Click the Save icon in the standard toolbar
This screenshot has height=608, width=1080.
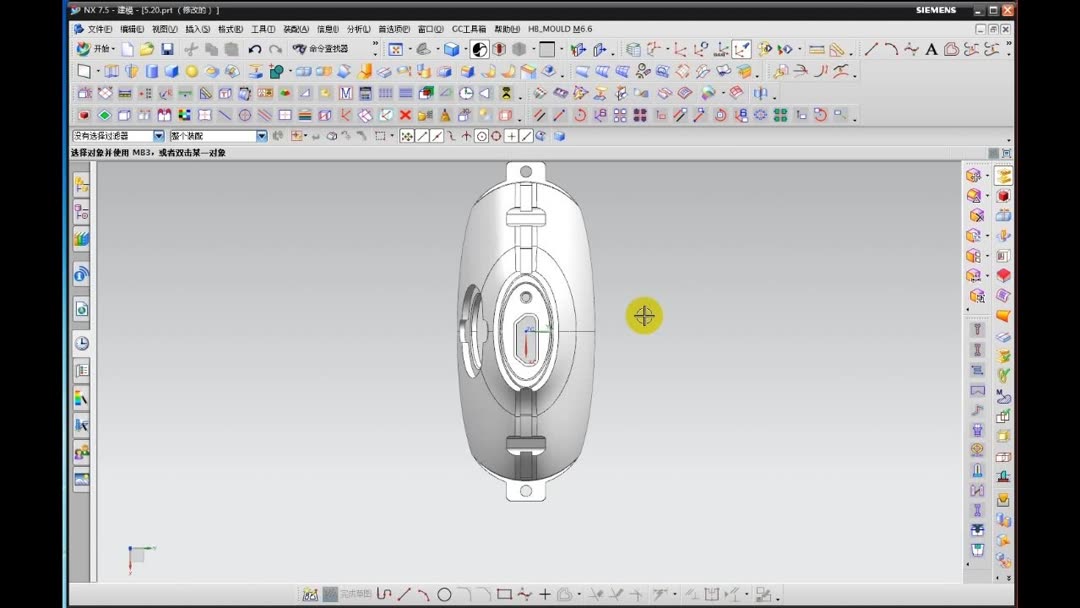tap(168, 48)
